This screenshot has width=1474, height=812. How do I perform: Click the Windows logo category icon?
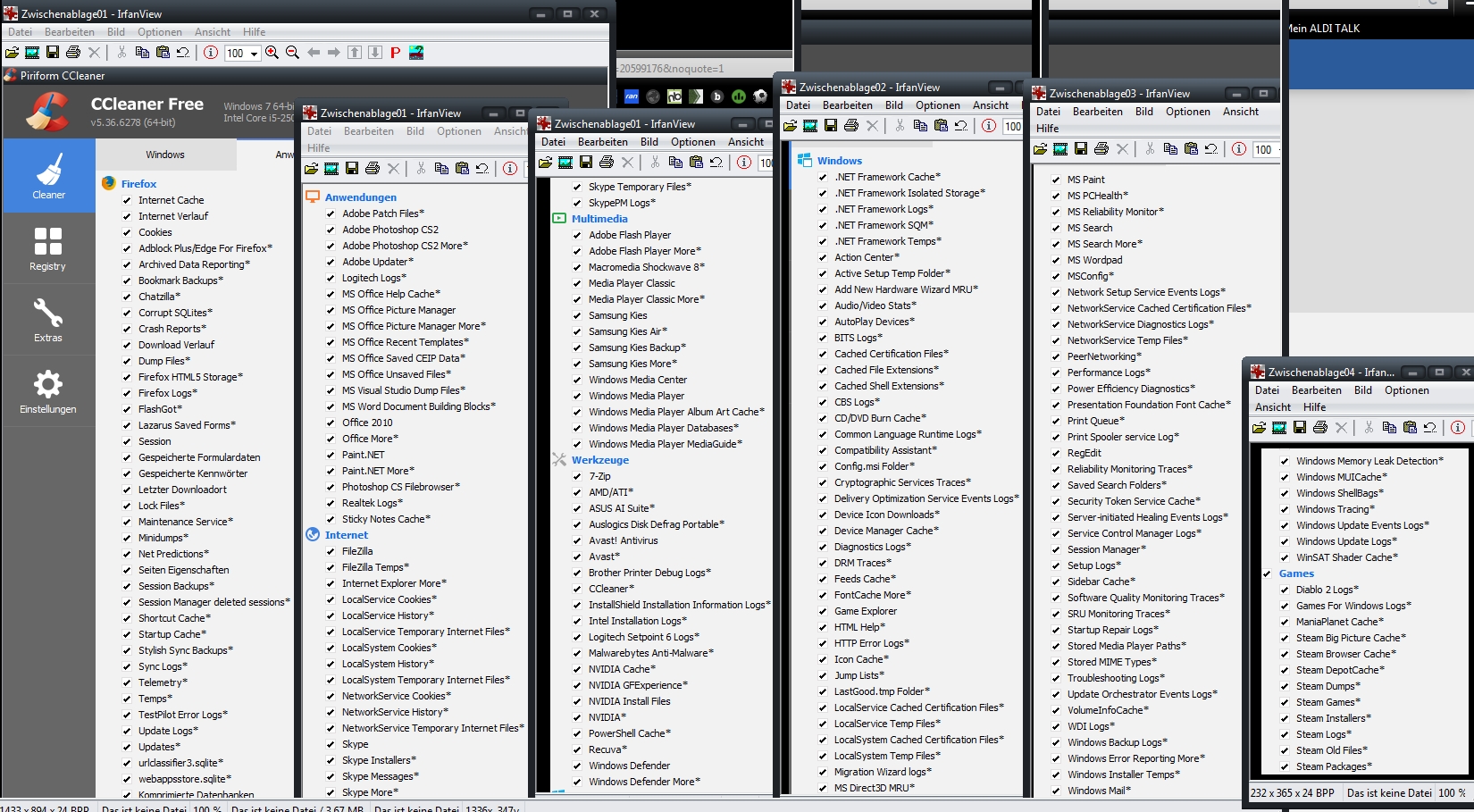click(803, 161)
